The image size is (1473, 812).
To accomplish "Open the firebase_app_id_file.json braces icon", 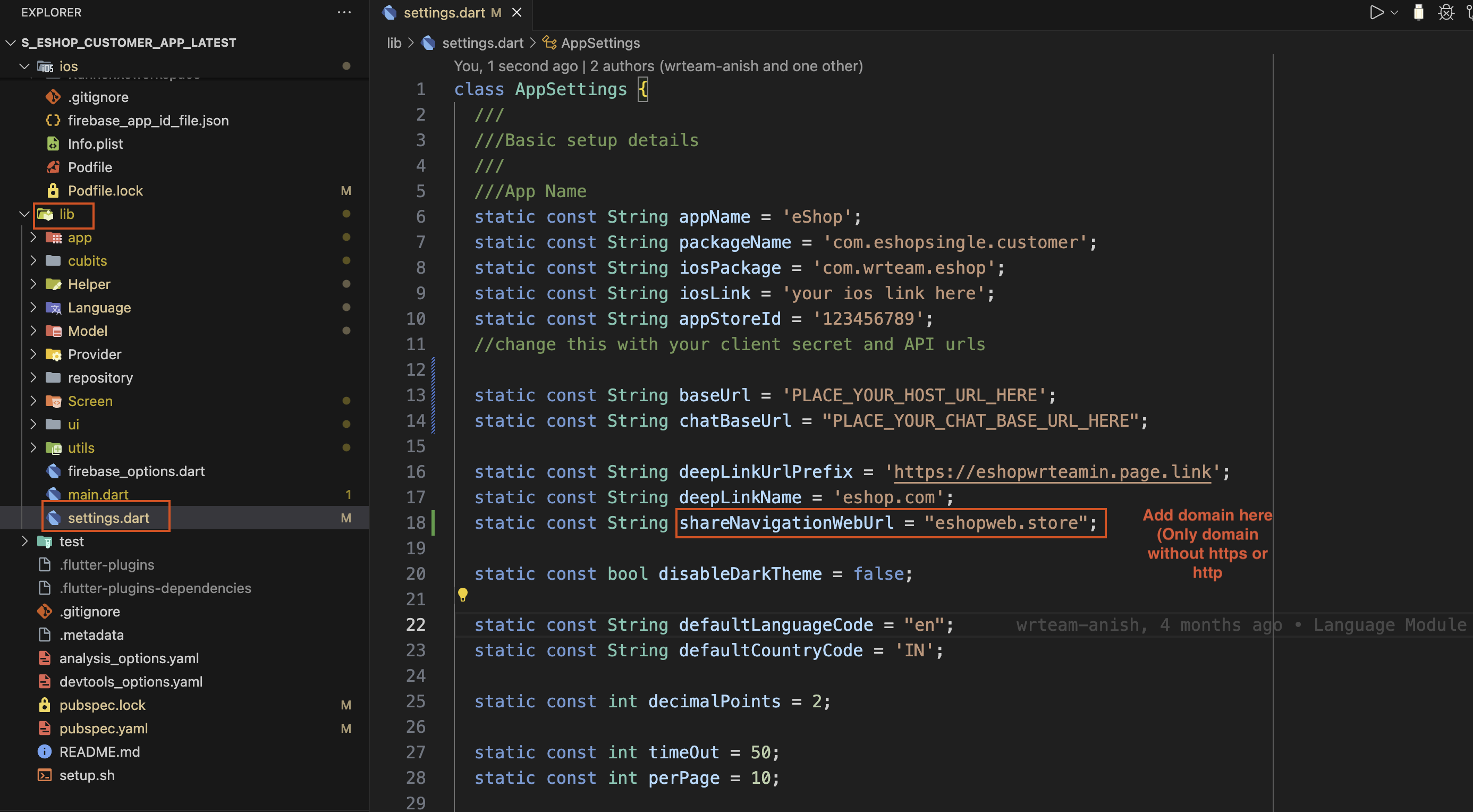I will (53, 120).
